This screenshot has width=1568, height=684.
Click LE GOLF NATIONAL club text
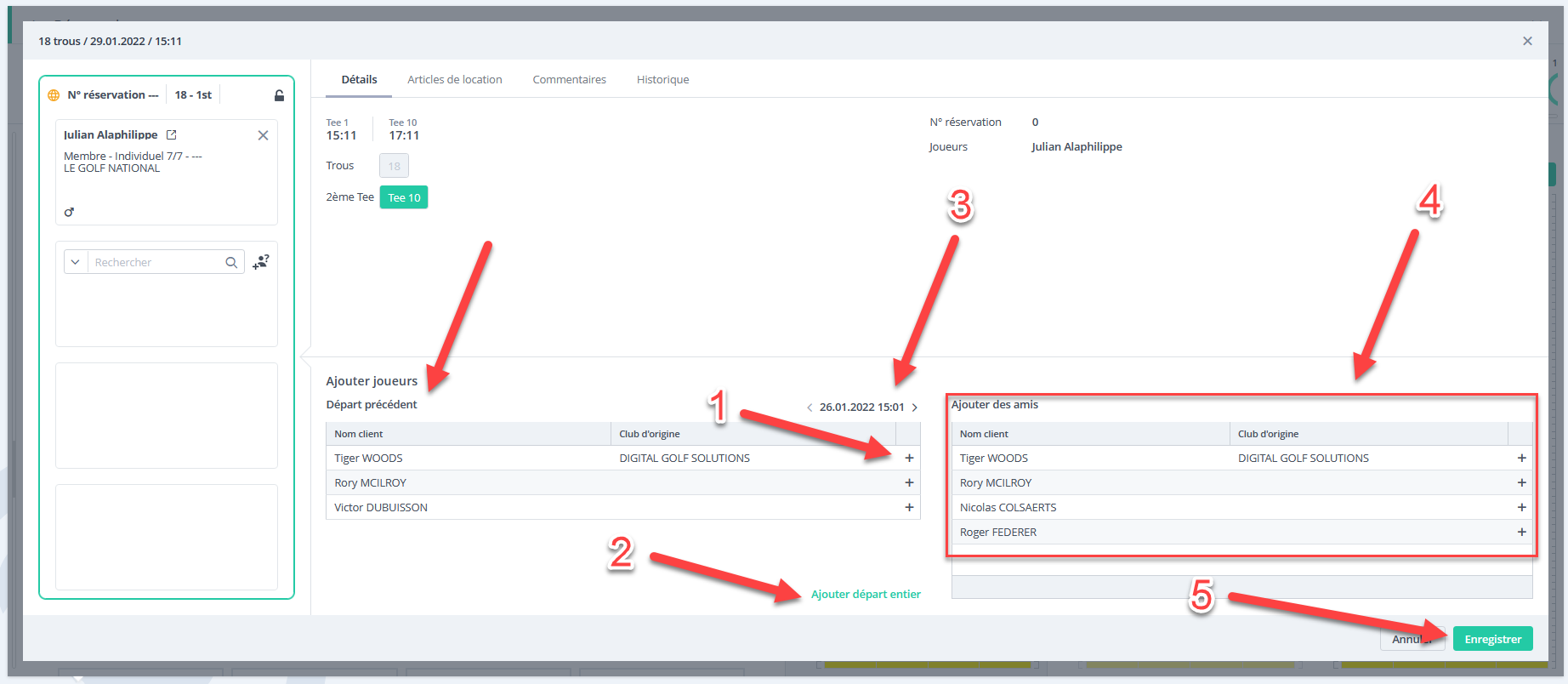(111, 168)
